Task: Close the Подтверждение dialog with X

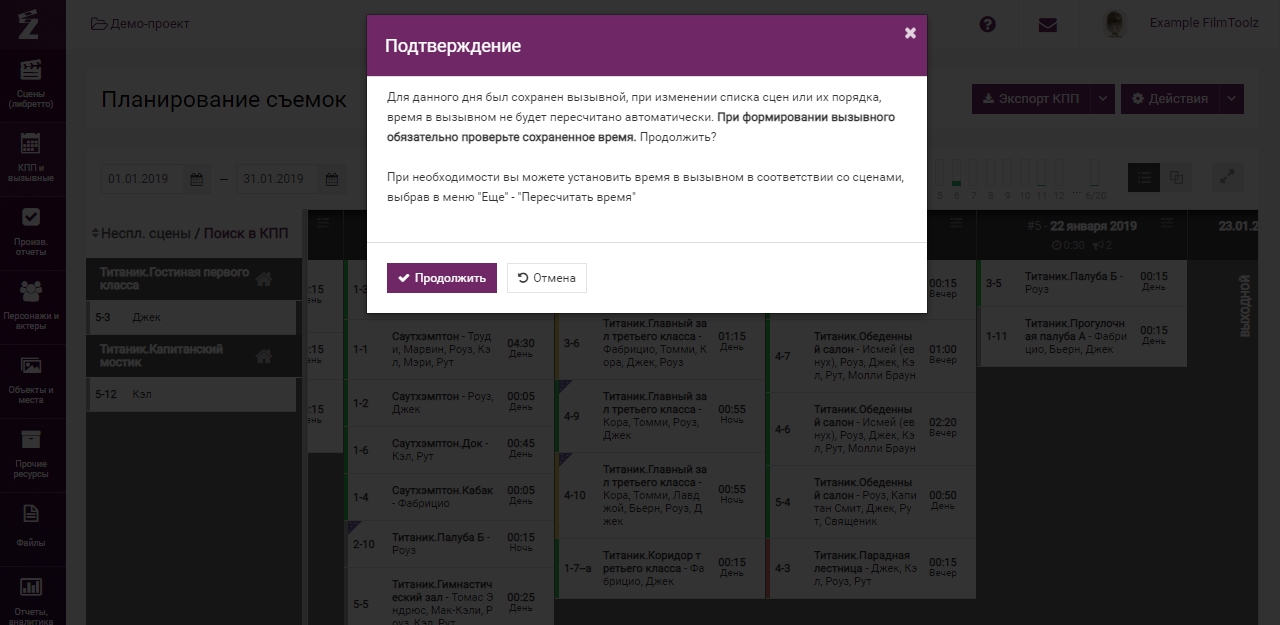Action: click(910, 33)
